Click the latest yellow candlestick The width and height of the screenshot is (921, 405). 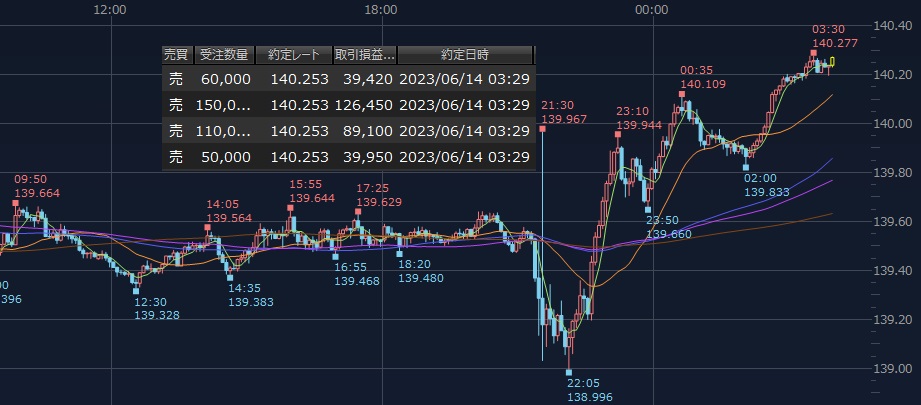[x=832, y=63]
